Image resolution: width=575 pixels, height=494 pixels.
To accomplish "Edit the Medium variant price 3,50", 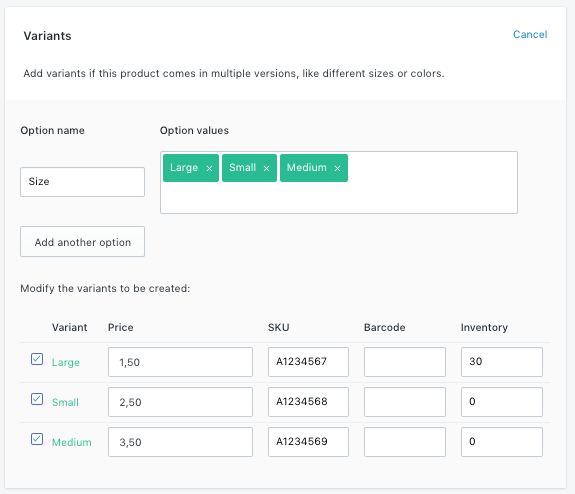I will coord(180,442).
